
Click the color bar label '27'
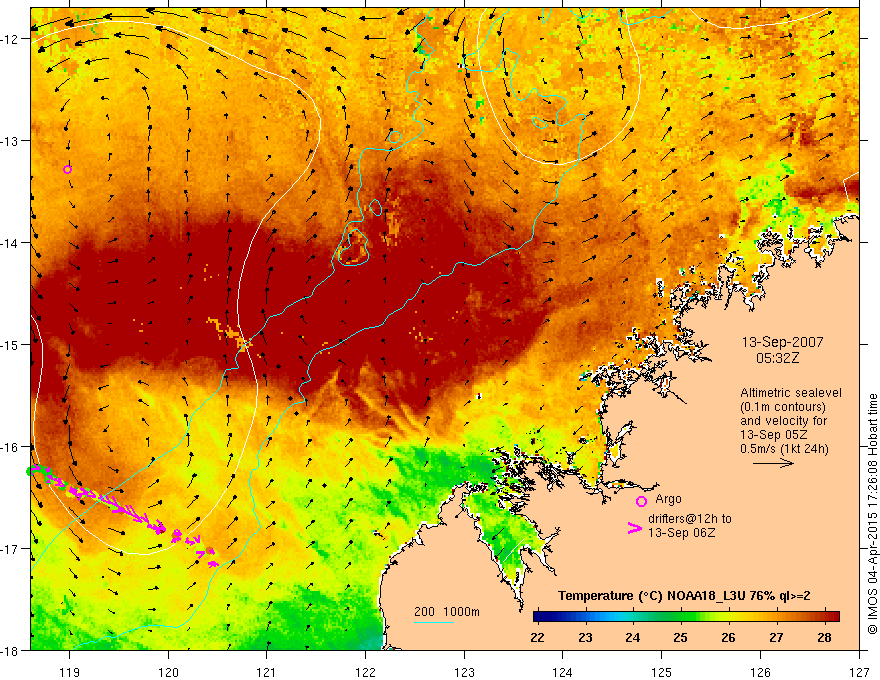(x=776, y=638)
